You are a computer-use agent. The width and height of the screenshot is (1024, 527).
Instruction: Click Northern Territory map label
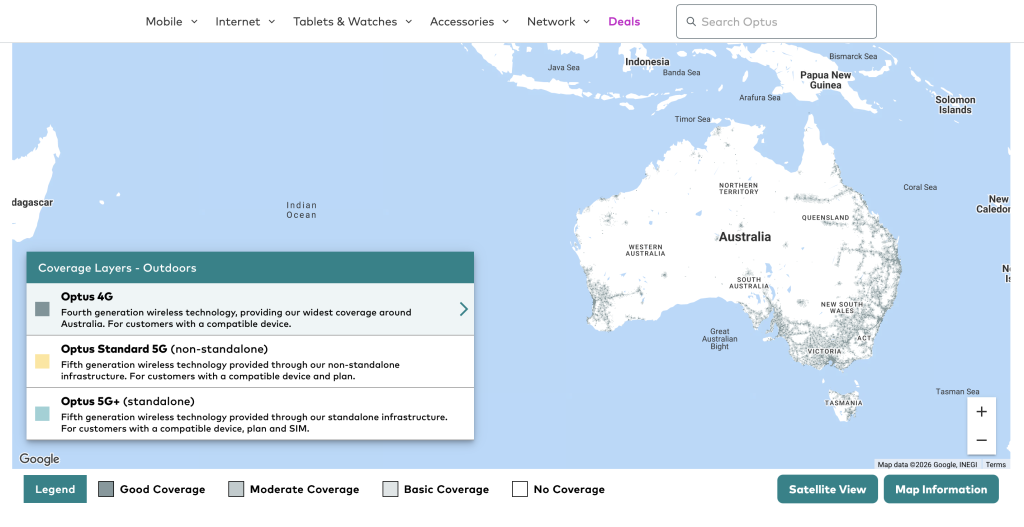tap(739, 189)
